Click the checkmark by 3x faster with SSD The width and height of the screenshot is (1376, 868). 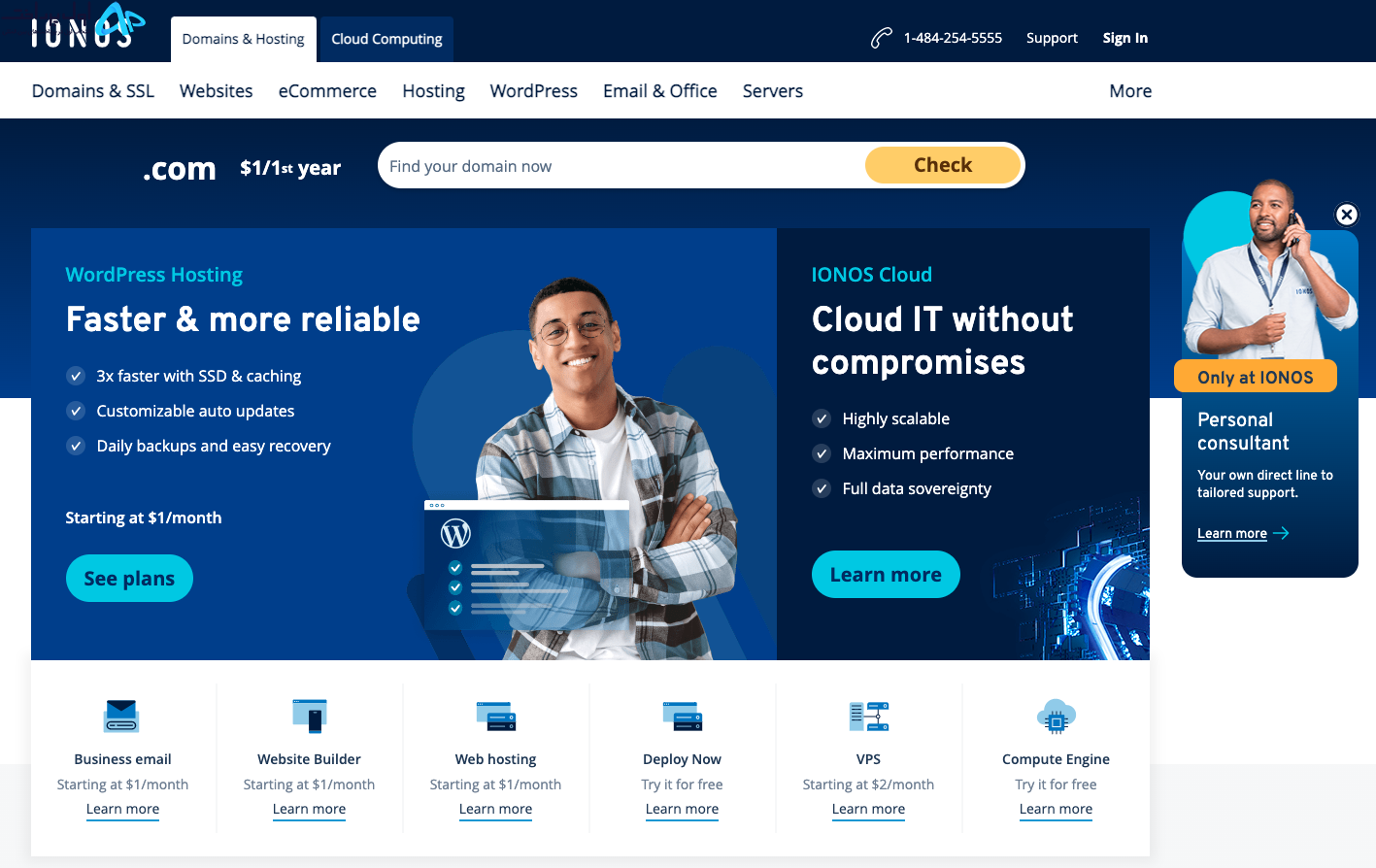tap(76, 376)
